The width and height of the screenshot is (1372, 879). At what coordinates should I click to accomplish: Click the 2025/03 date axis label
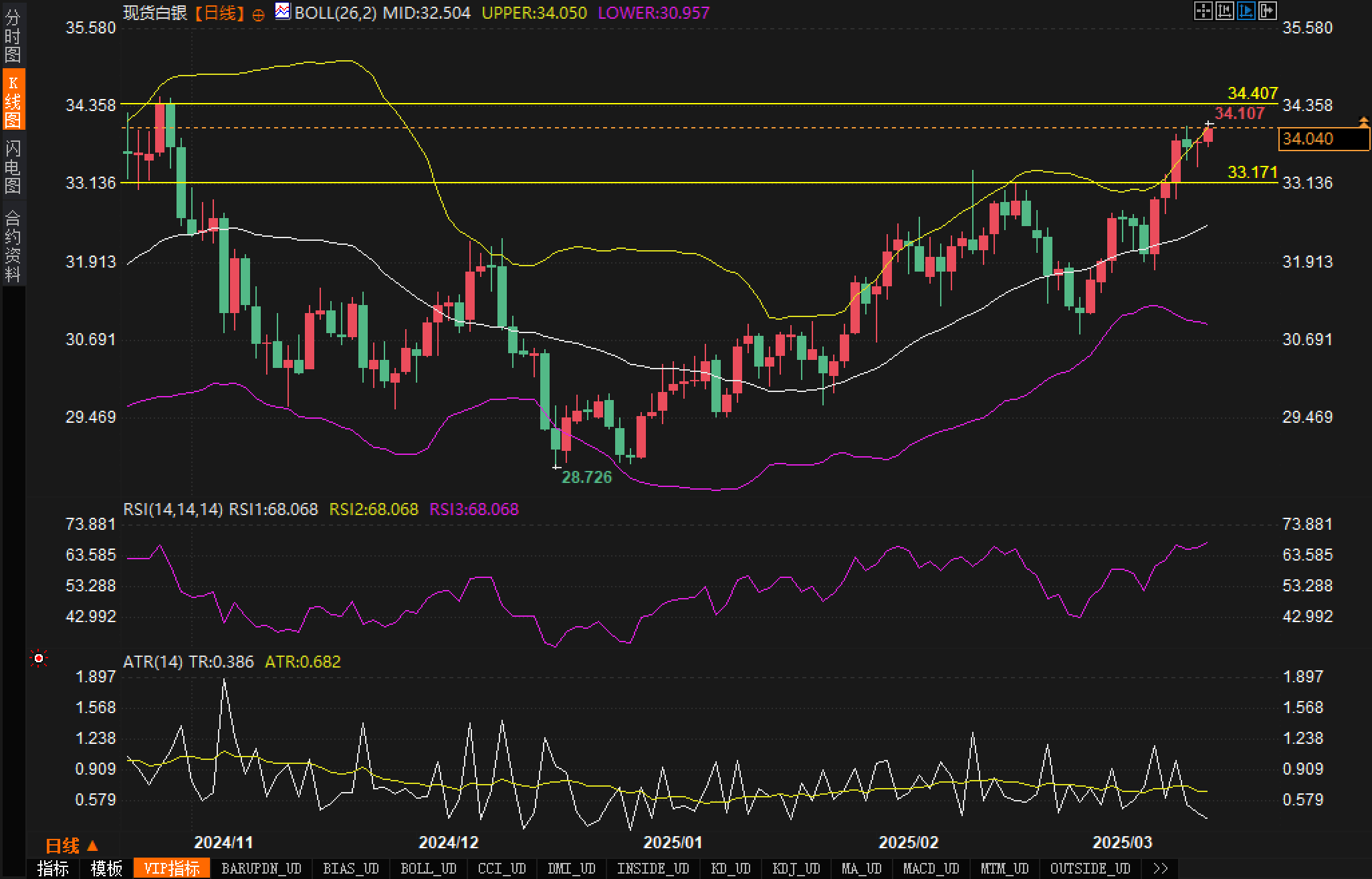(1123, 842)
